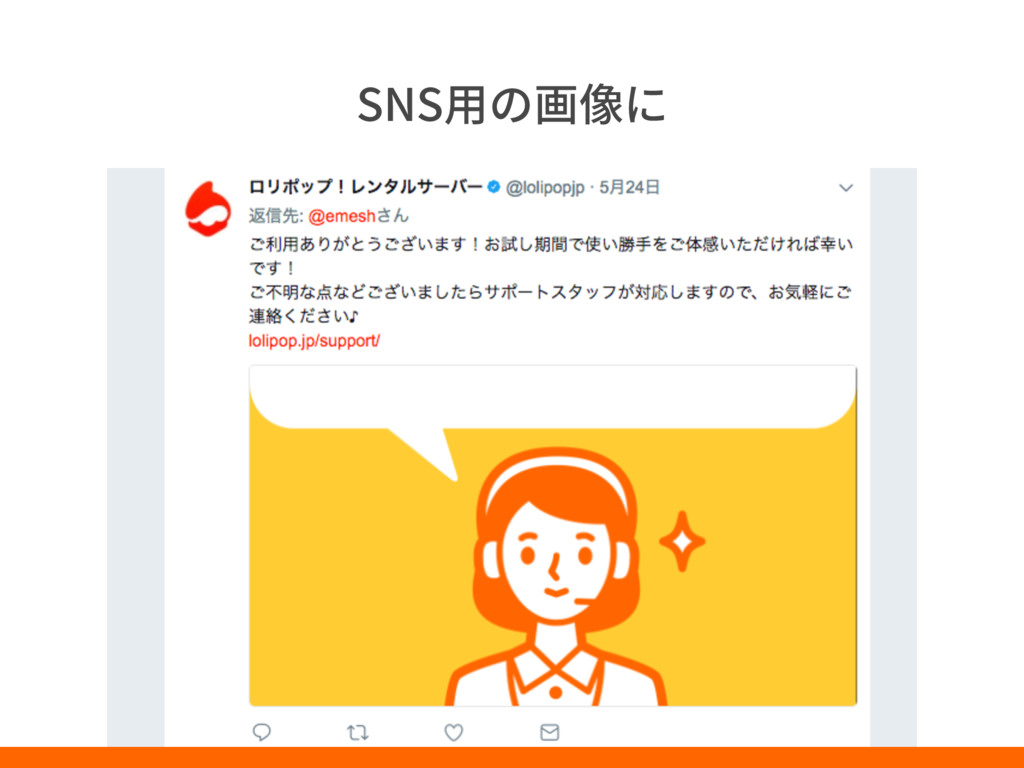The image size is (1024, 768).
Task: Open the lolipop.jp/support/ link
Action: [314, 341]
